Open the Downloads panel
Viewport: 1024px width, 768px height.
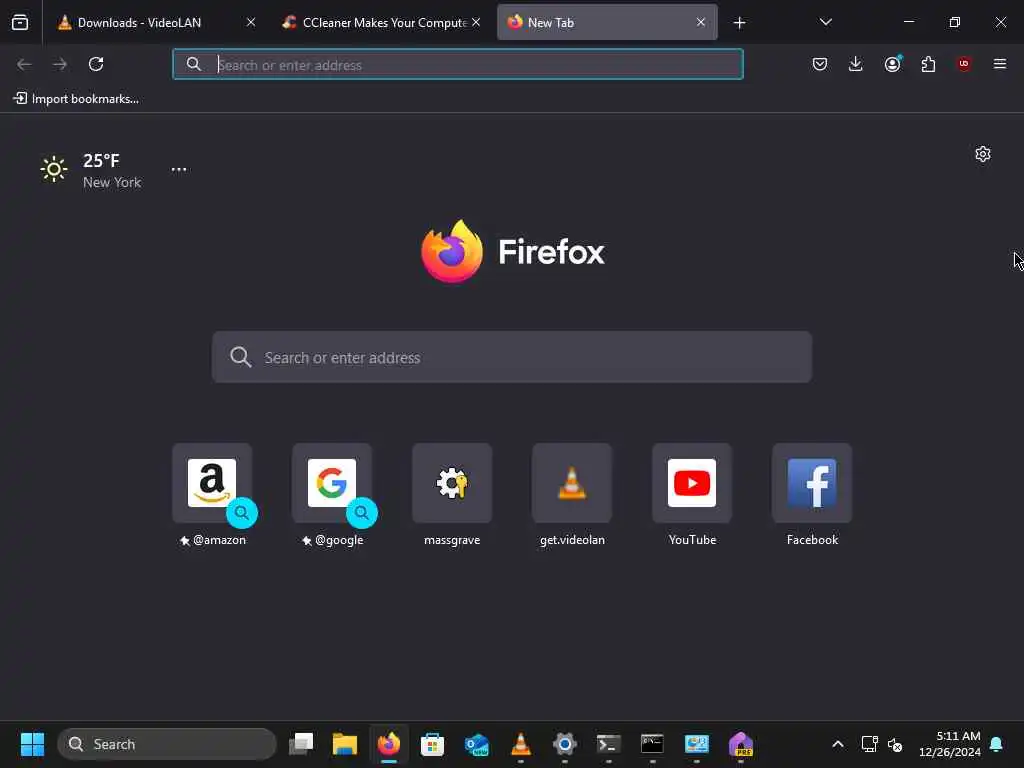point(856,64)
